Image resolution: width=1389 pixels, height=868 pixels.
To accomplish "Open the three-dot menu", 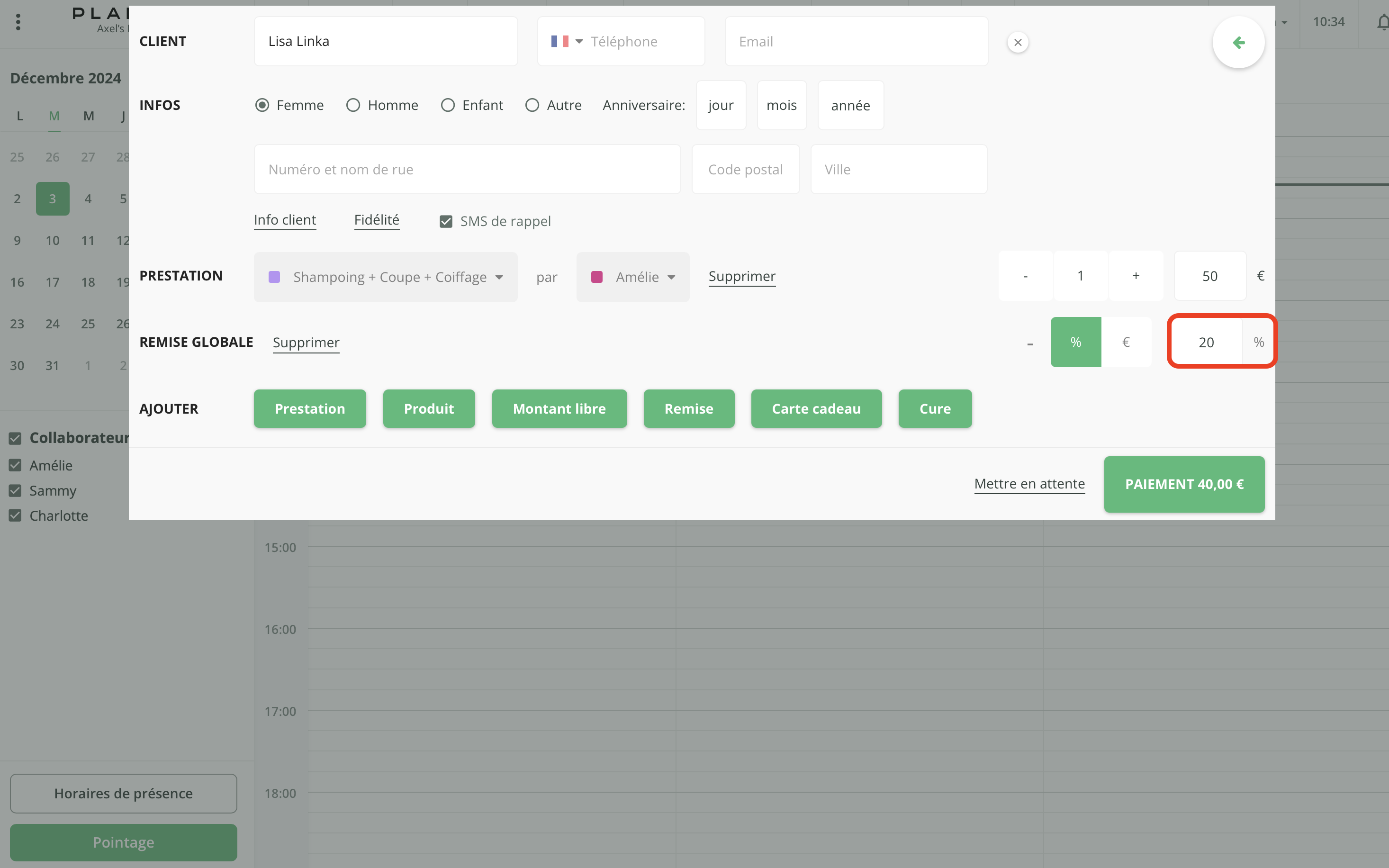I will tap(18, 22).
